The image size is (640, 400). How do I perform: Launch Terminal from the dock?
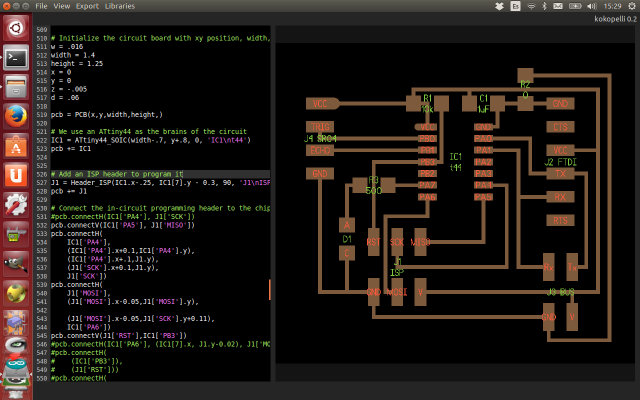[15, 58]
